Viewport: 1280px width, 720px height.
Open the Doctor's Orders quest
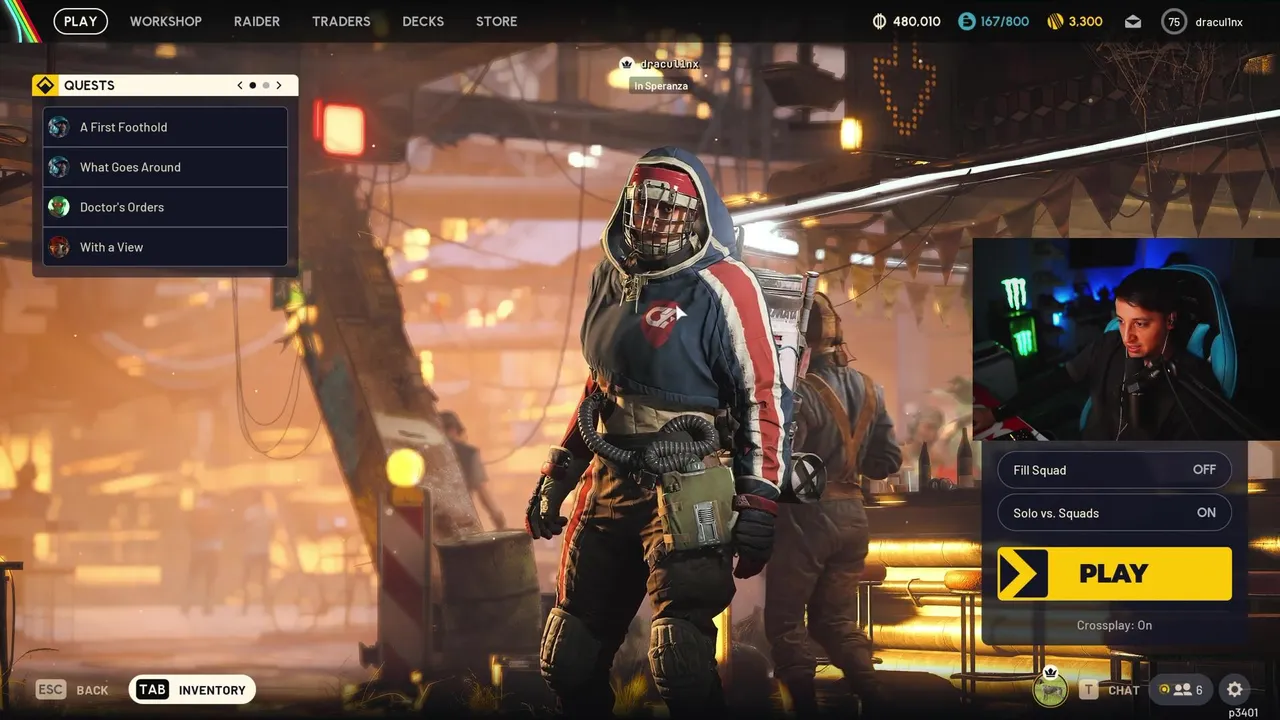coord(165,207)
